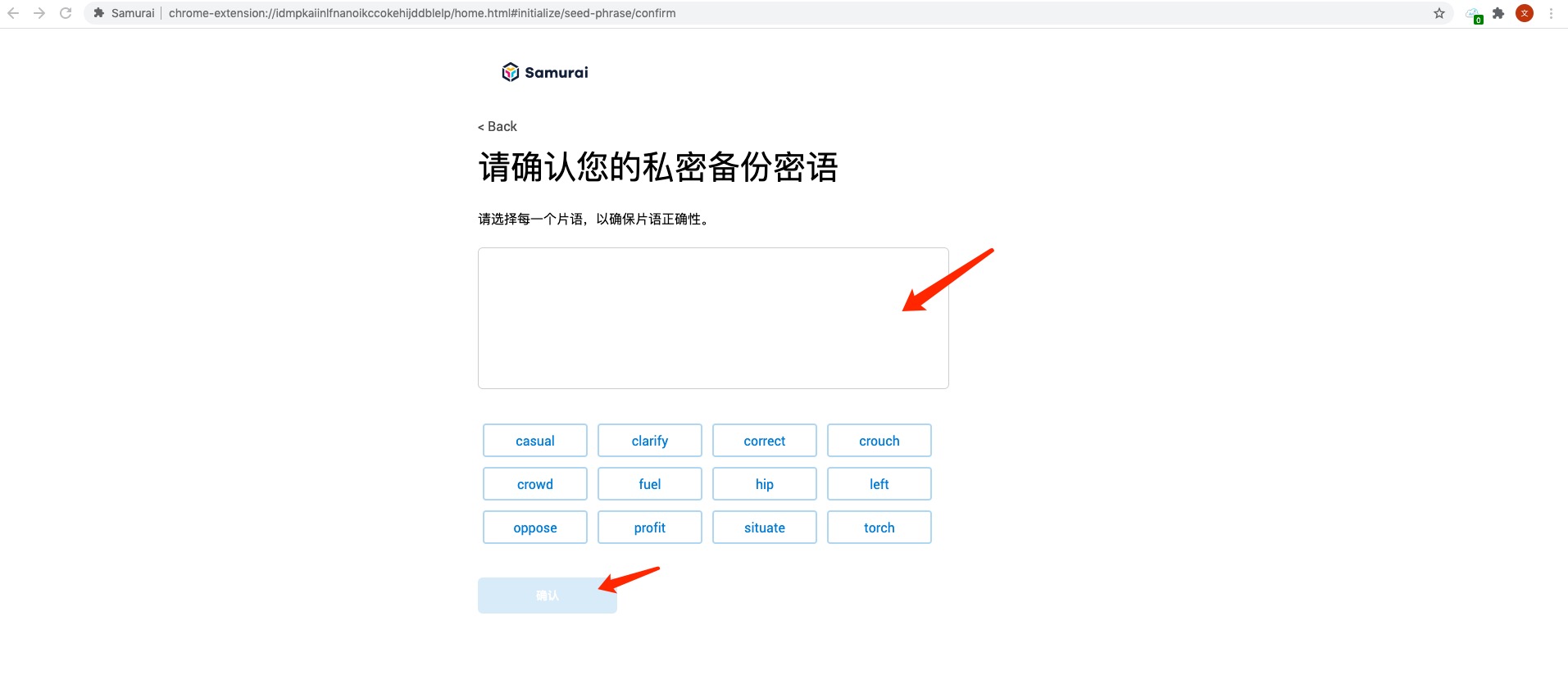Go back via the < Back link

498,126
